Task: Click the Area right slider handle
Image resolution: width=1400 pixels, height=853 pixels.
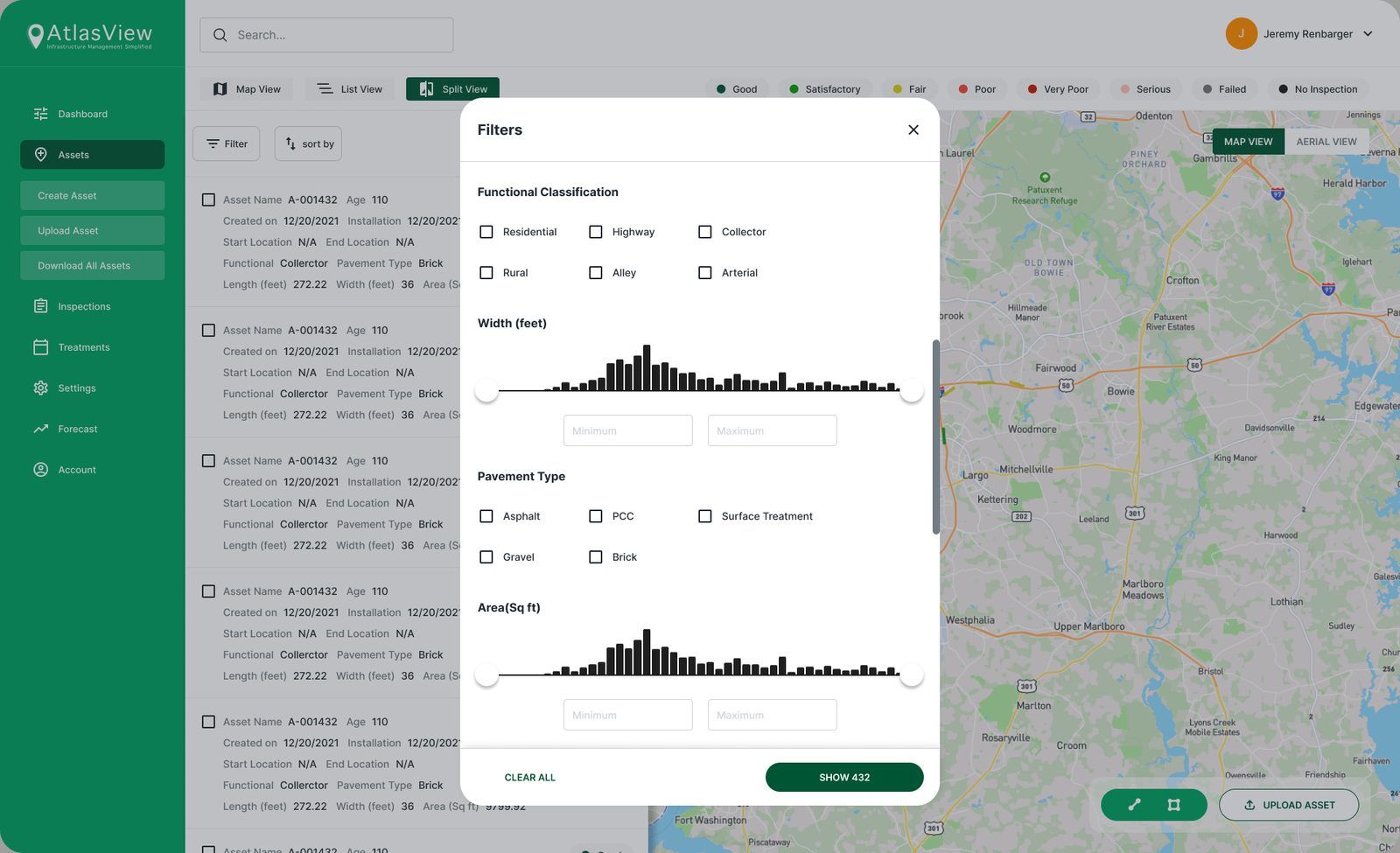Action: pos(912,675)
